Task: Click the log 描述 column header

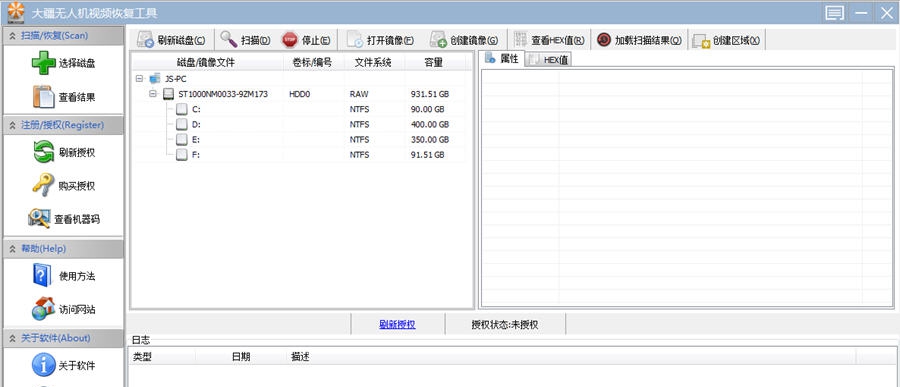Action: point(300,357)
